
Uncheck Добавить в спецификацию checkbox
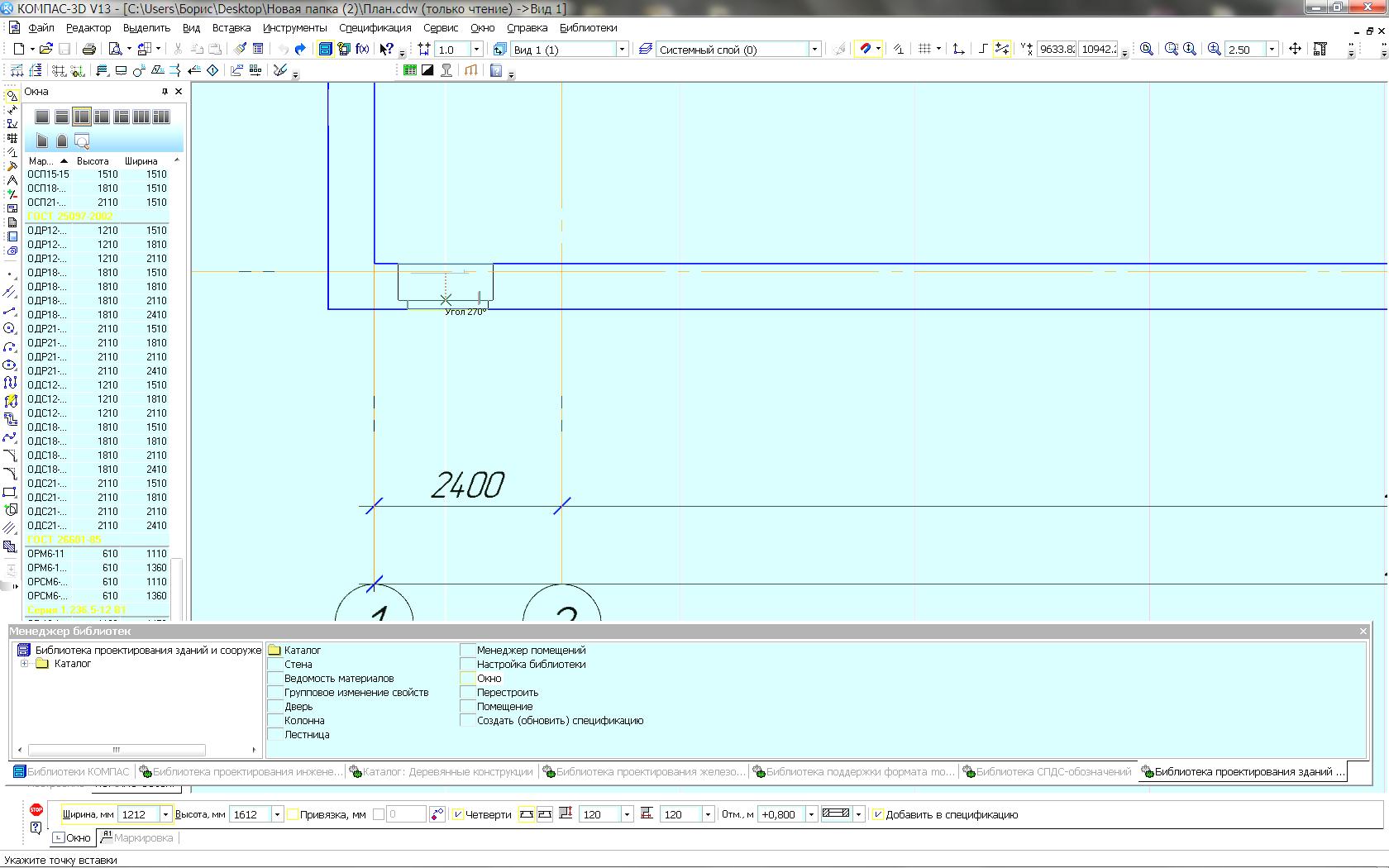(878, 815)
